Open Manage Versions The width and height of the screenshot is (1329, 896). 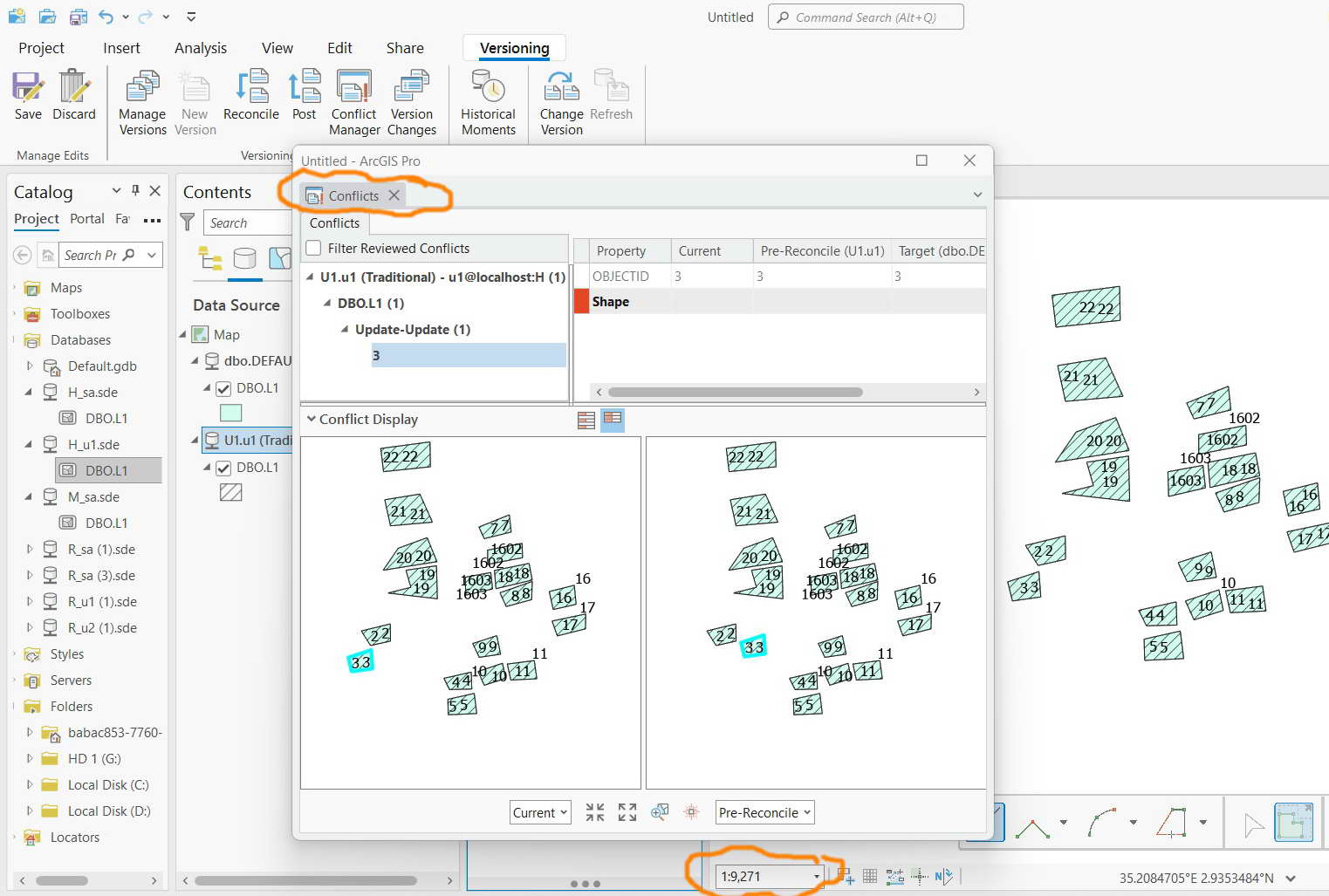pyautogui.click(x=142, y=103)
